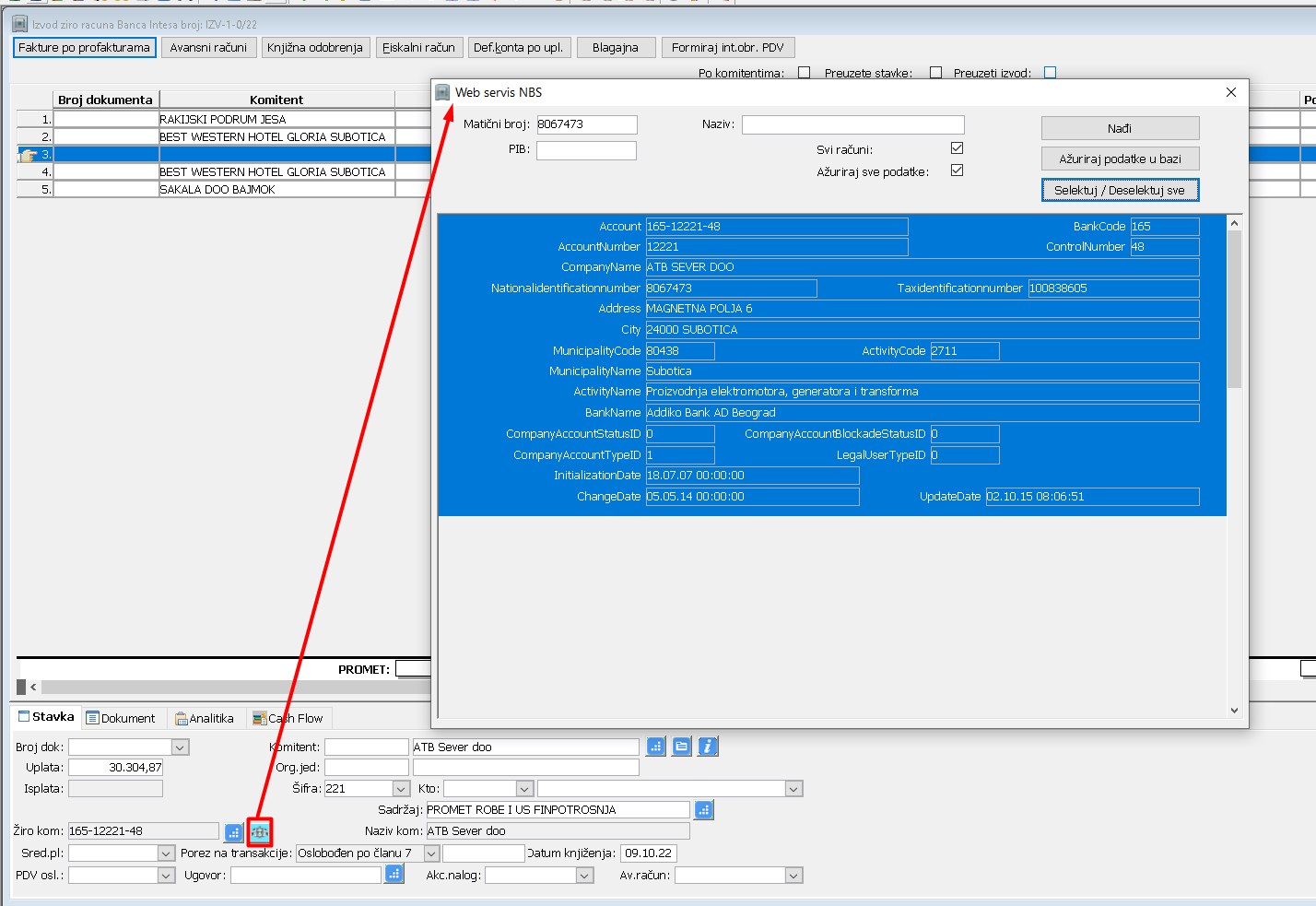
Task: Click into the Sadržaj text field
Action: pyautogui.click(x=558, y=810)
